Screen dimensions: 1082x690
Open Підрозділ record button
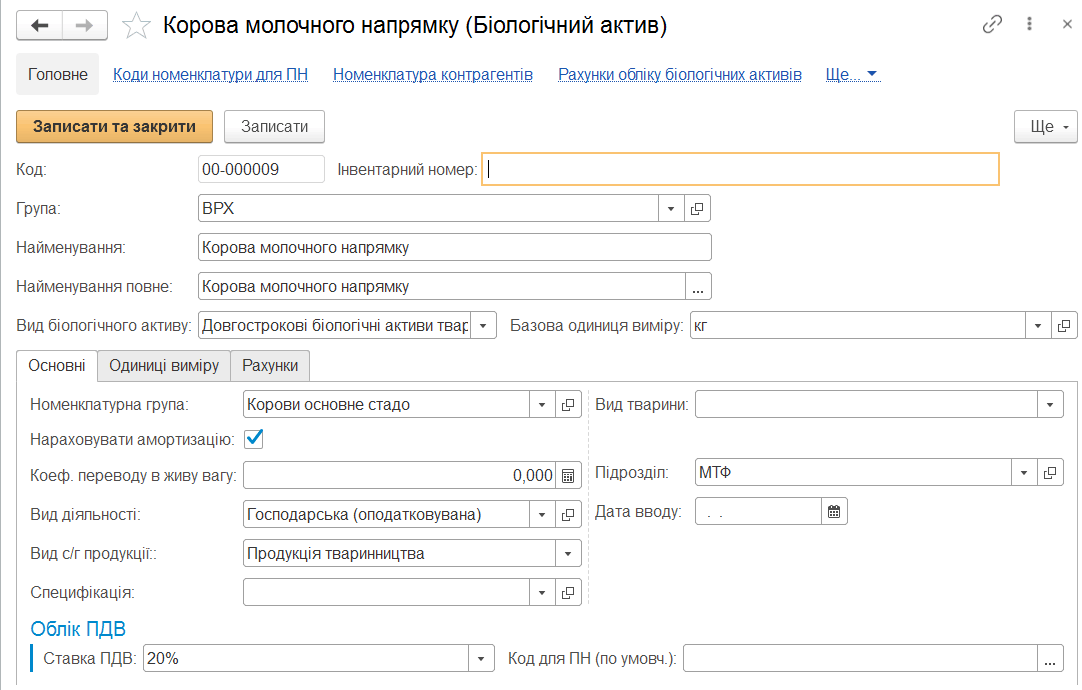pos(1050,473)
